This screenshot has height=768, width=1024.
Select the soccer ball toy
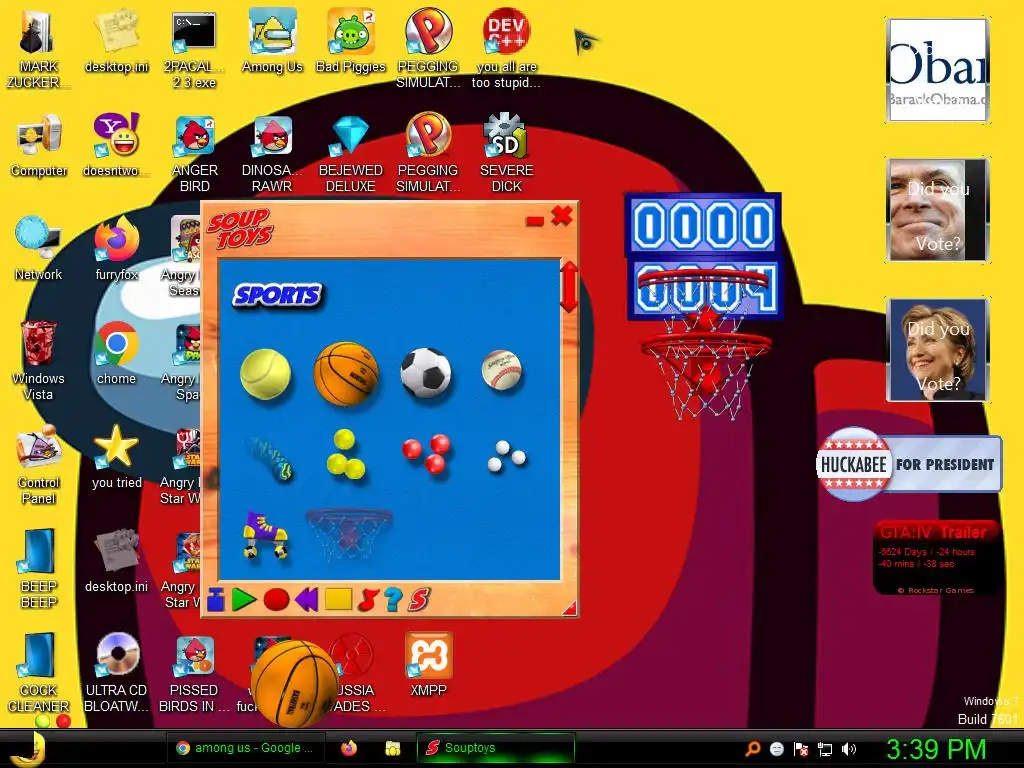[x=426, y=373]
